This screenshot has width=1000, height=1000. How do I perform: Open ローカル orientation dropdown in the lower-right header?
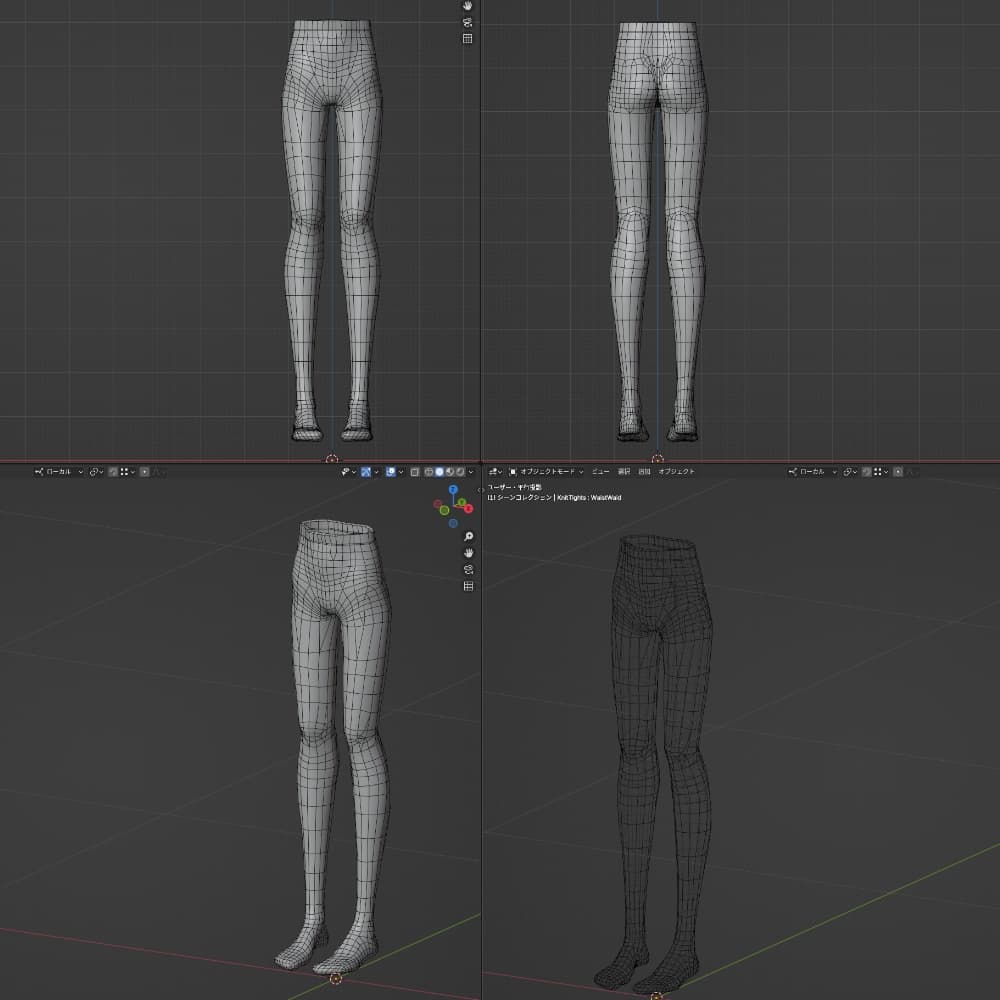click(812, 472)
